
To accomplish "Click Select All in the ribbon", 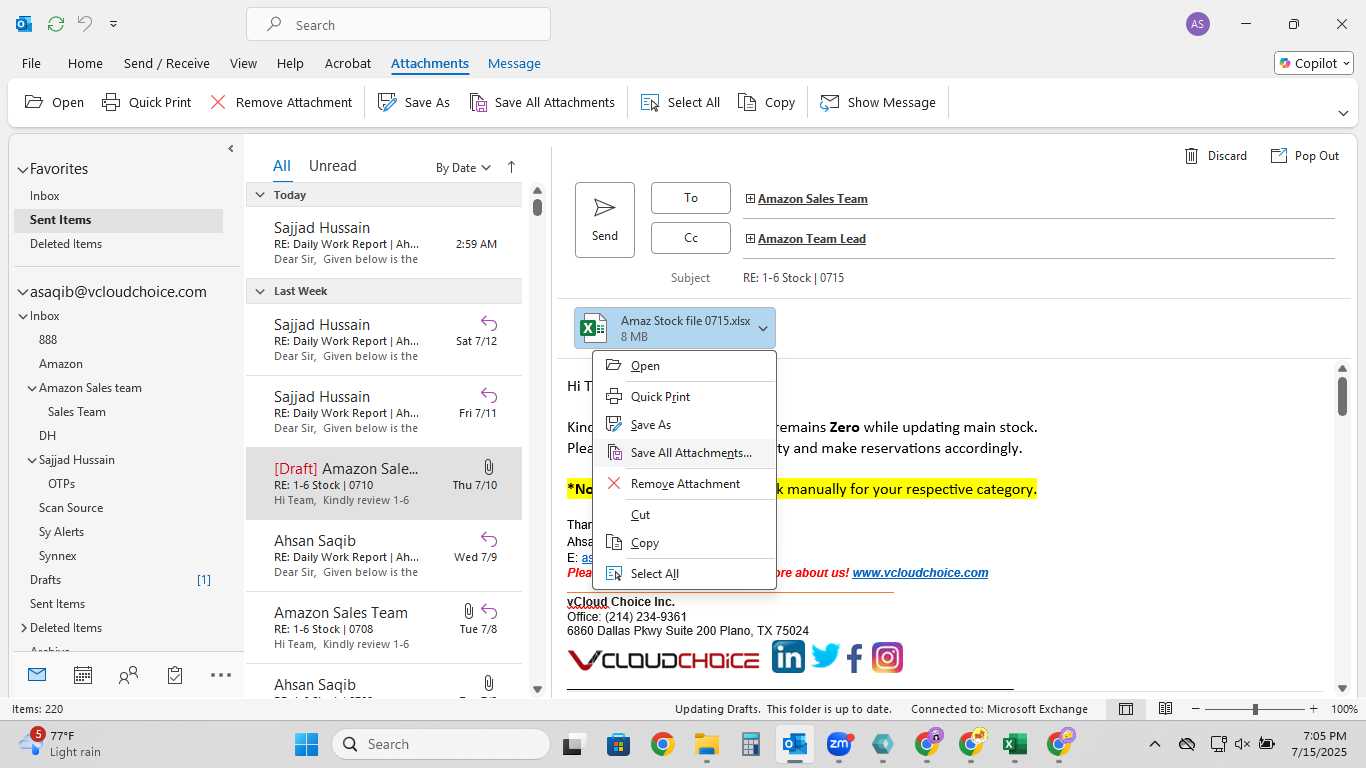I will pos(680,102).
